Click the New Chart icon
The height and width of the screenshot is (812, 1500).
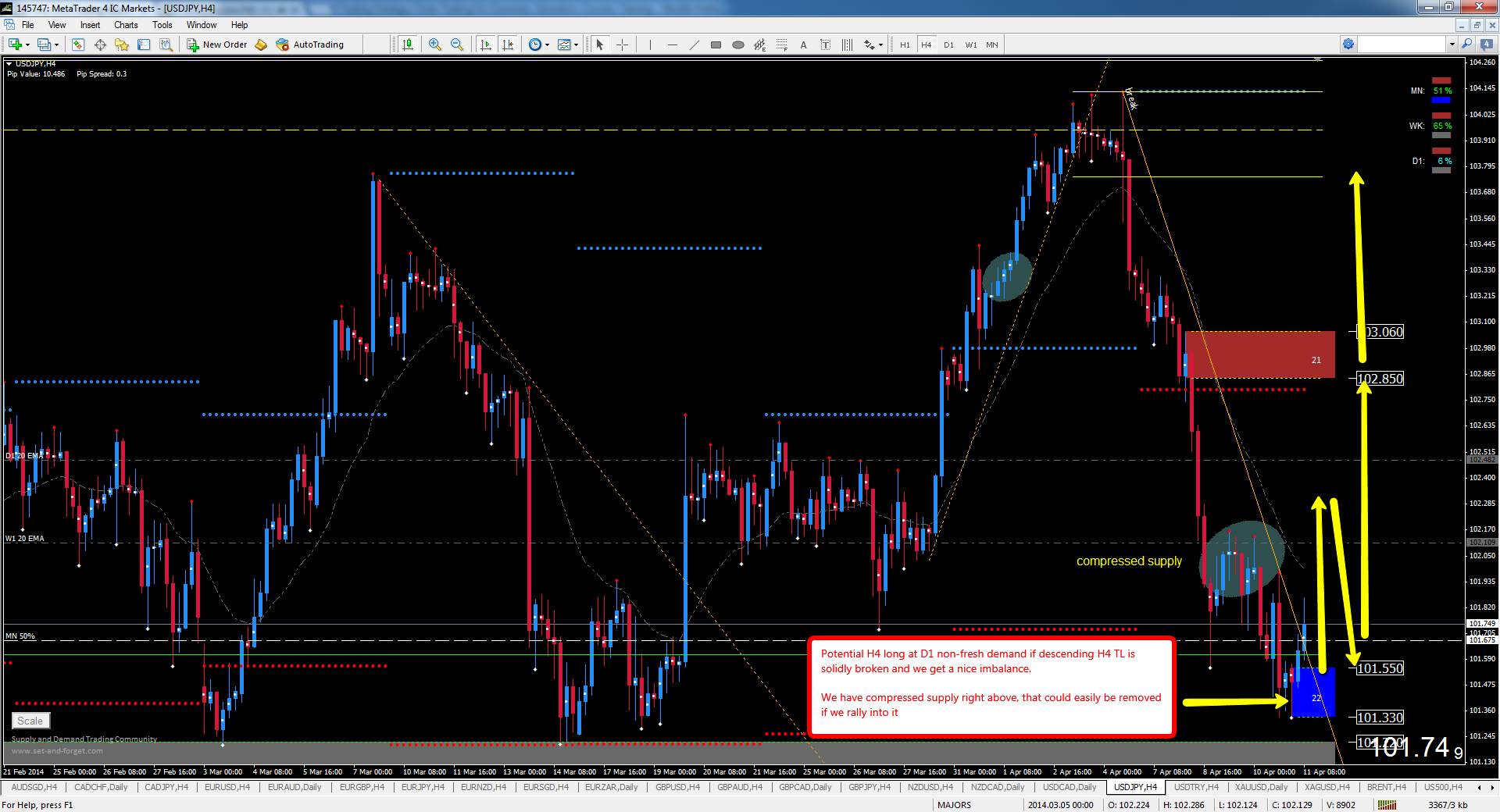pos(15,45)
